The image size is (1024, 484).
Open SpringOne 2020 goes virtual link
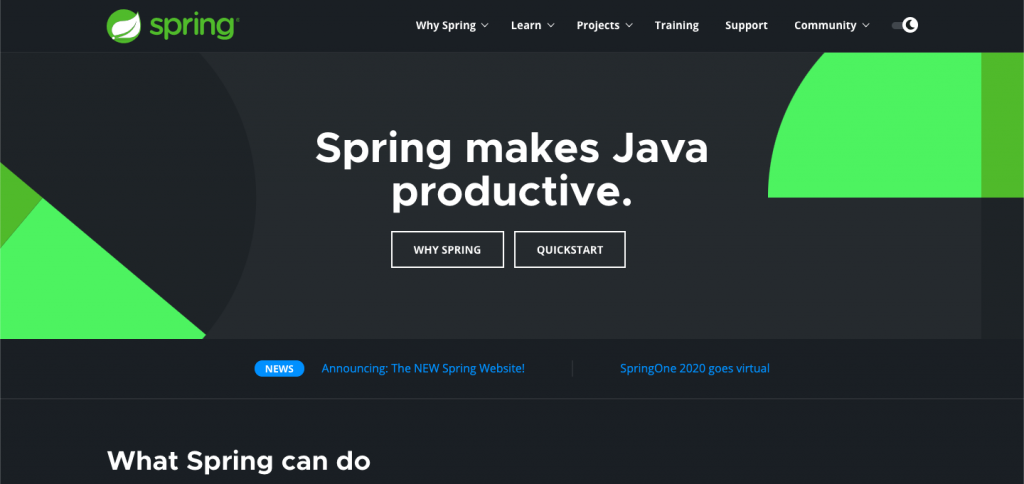[695, 368]
